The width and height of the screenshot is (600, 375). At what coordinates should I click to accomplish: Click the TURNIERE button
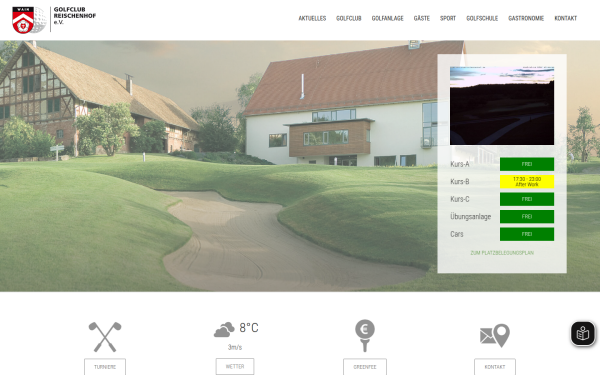pyautogui.click(x=105, y=367)
